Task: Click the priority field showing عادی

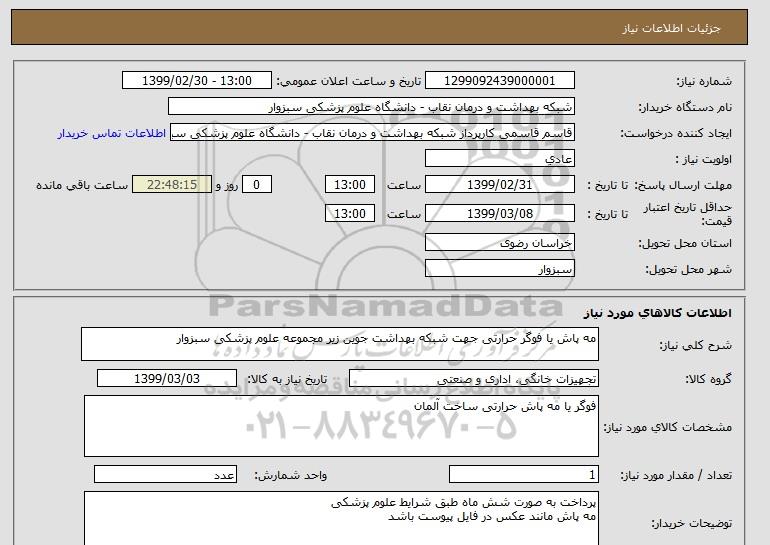Action: (500, 159)
